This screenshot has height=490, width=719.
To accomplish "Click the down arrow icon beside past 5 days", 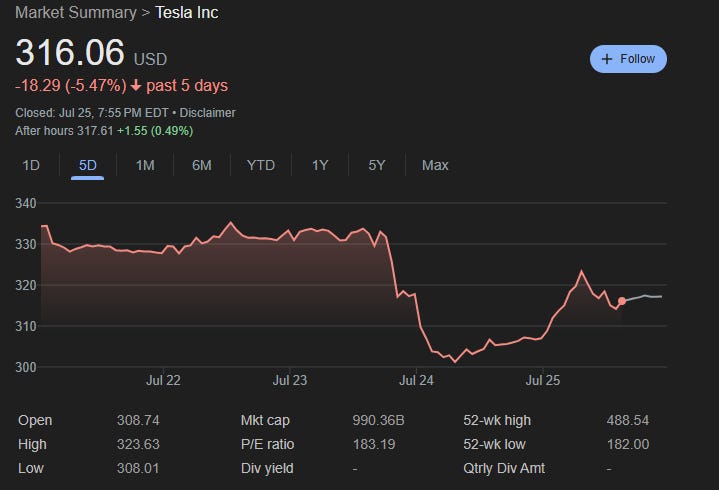I will point(136,86).
